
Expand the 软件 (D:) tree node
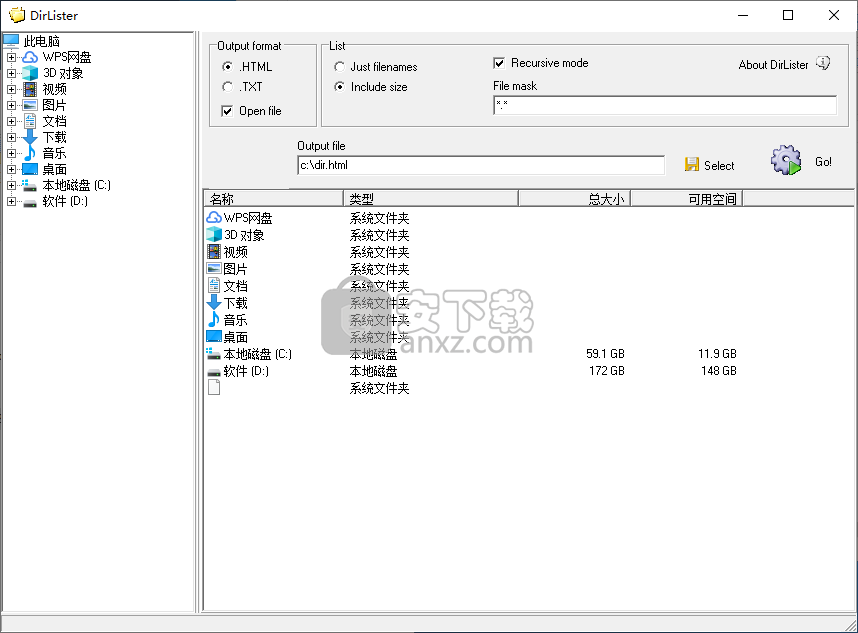[x=11, y=201]
